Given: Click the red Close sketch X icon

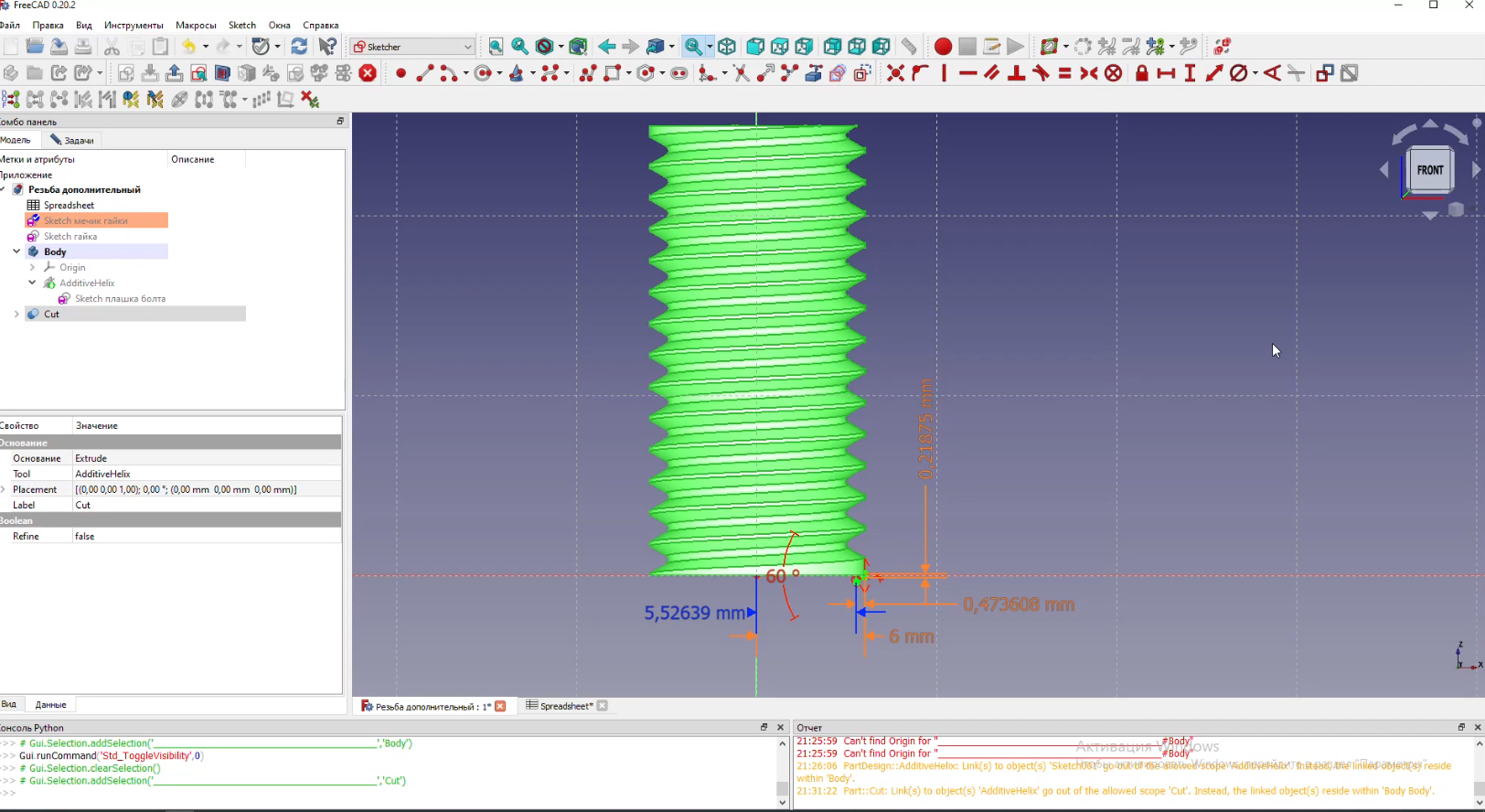Looking at the screenshot, I should [368, 74].
